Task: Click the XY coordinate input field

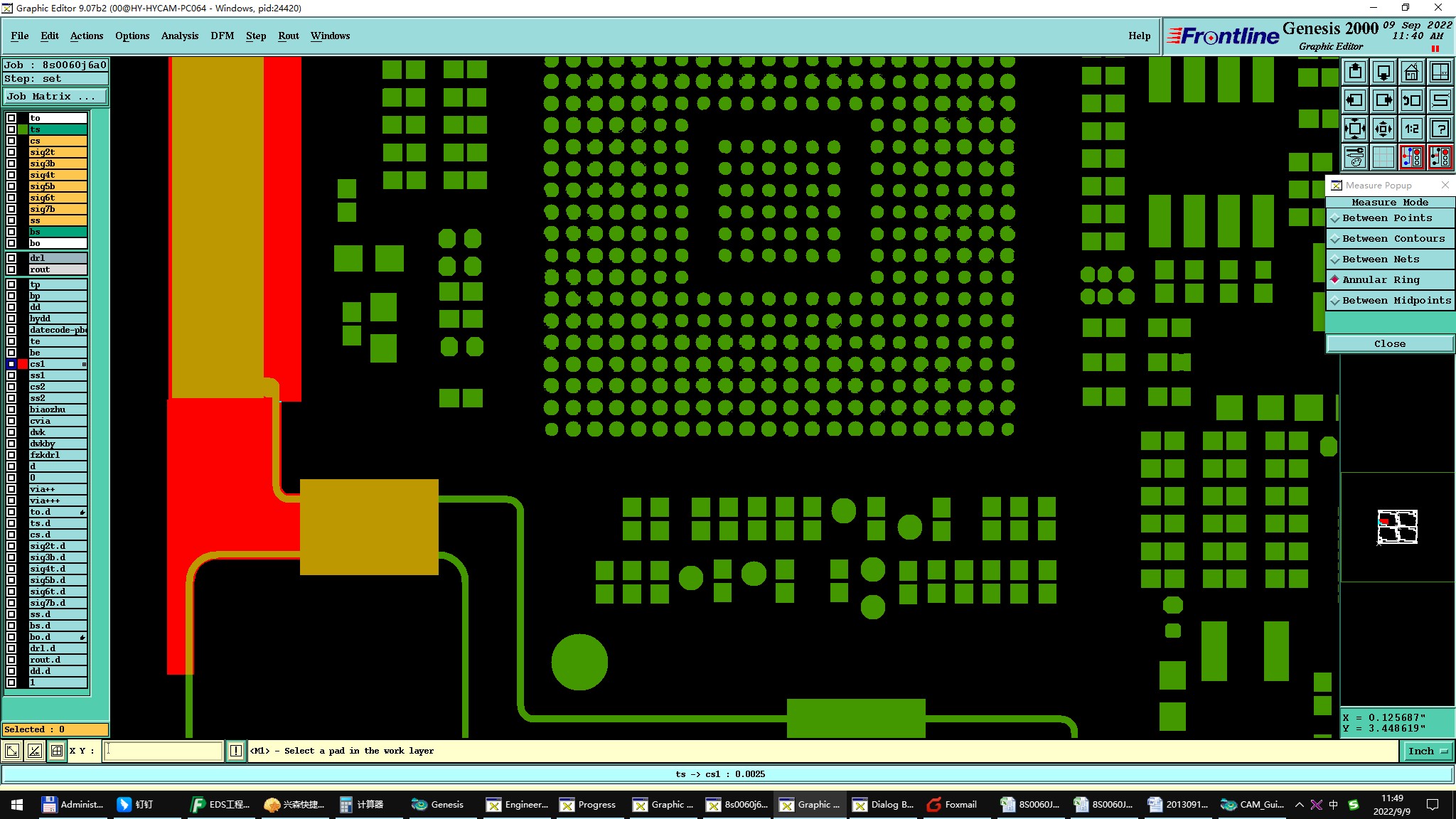Action: click(164, 751)
